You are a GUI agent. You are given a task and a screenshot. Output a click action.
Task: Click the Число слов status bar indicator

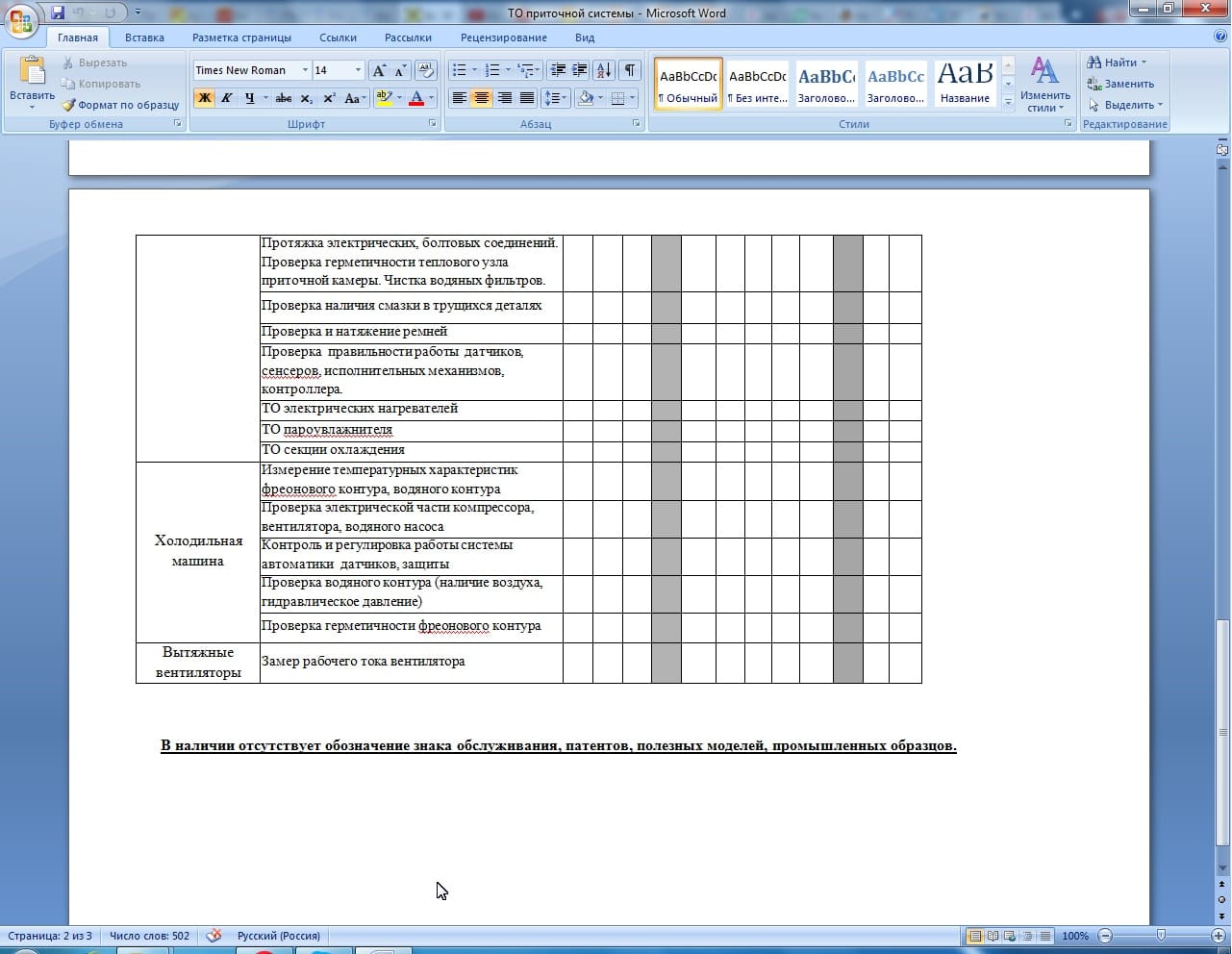point(149,936)
